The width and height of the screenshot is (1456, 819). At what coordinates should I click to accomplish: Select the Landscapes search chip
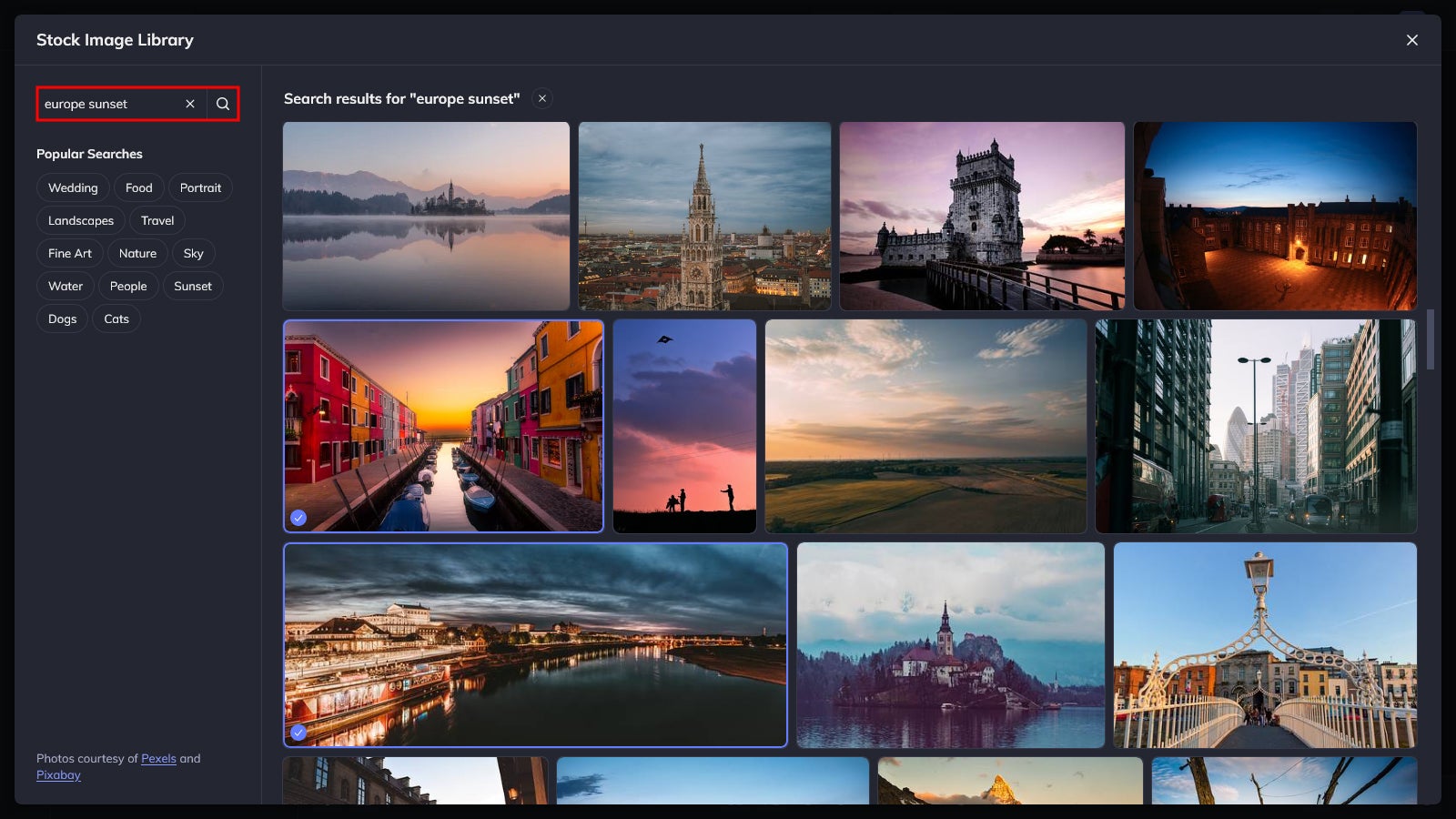[80, 220]
